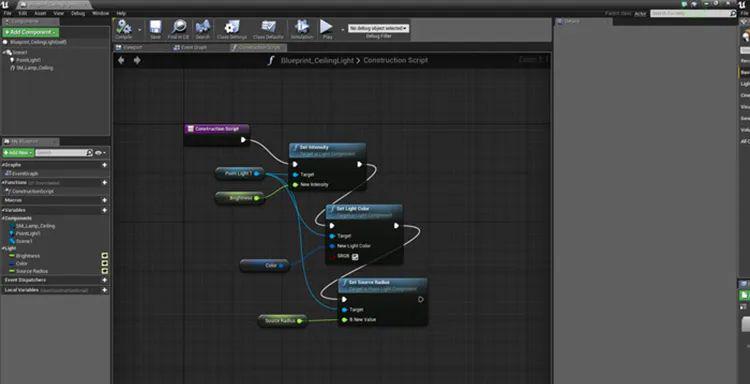The height and width of the screenshot is (384, 750).
Task: Click the Add Component button
Action: click(31, 32)
